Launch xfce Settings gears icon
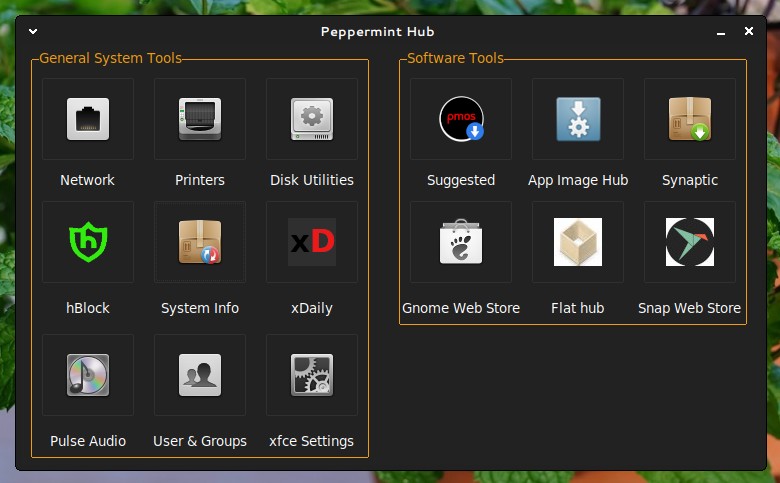The image size is (780, 483). tap(312, 375)
